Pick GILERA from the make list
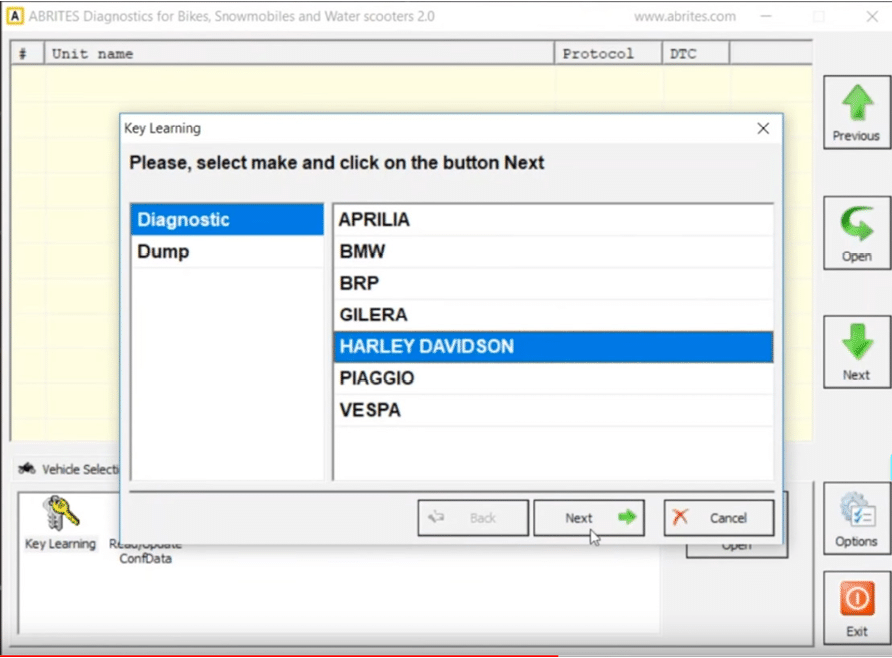892x658 pixels. click(552, 315)
